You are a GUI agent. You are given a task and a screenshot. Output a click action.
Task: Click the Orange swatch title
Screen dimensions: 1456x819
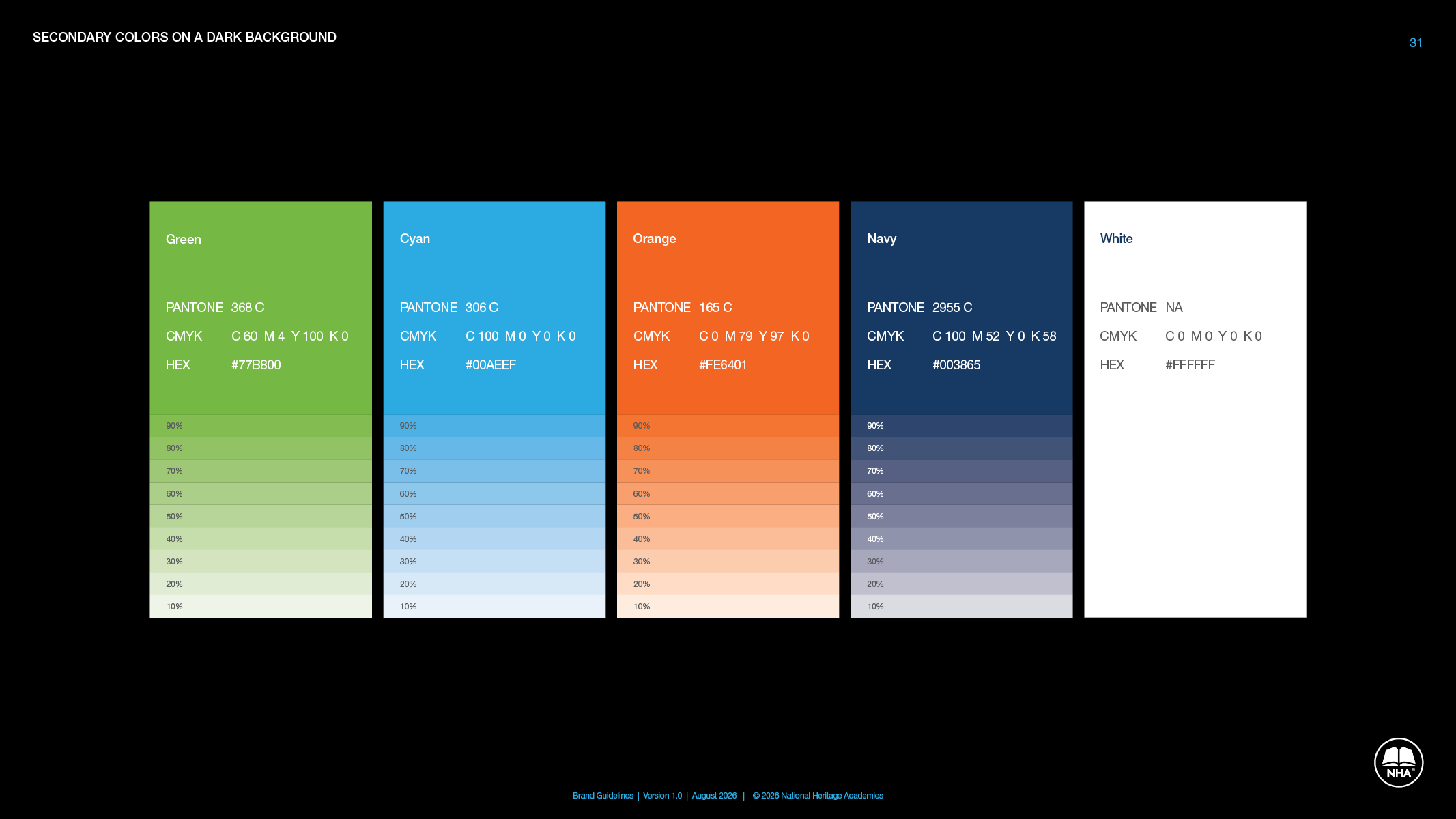point(654,239)
